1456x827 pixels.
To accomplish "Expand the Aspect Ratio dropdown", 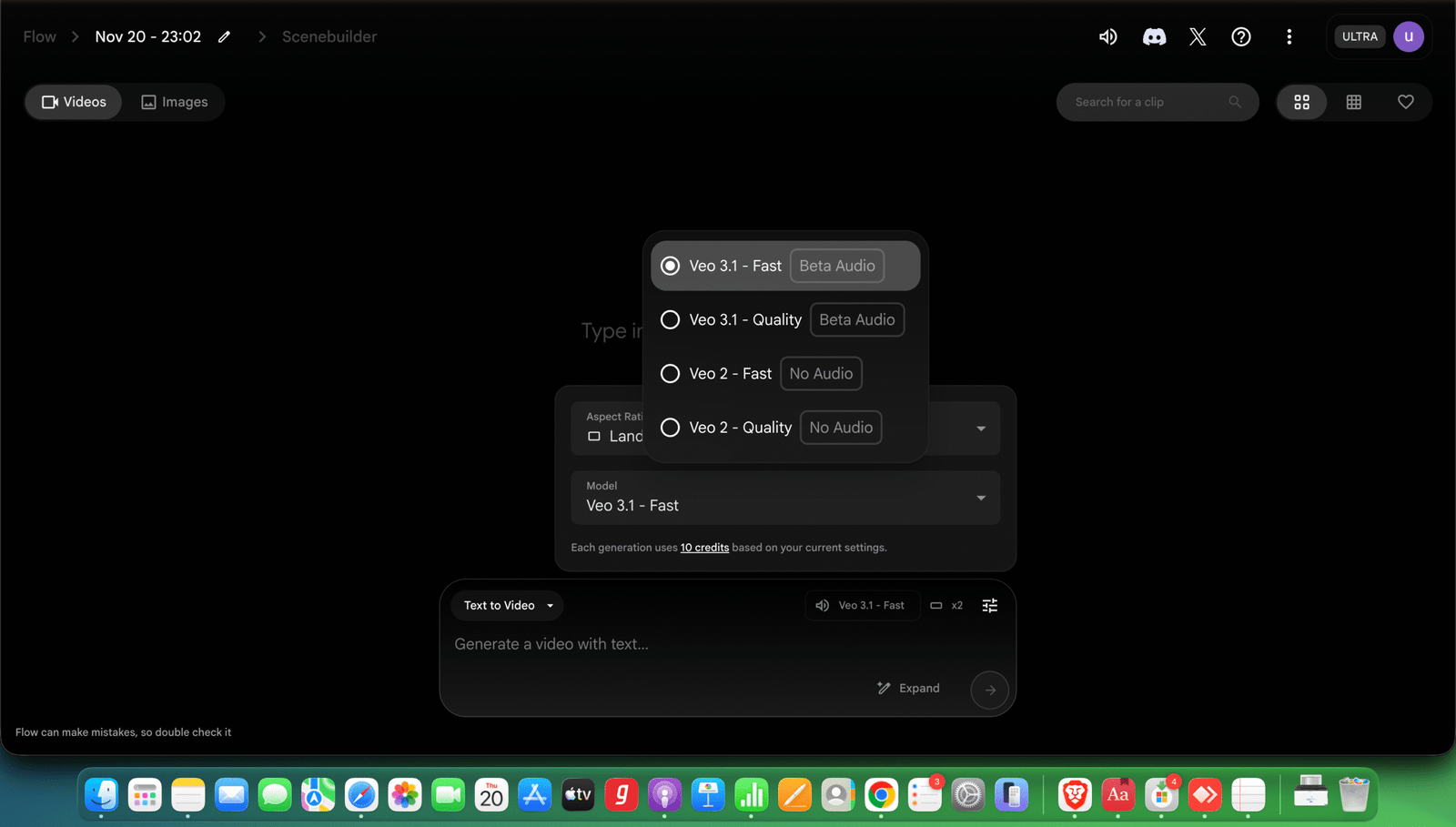I will tap(980, 429).
